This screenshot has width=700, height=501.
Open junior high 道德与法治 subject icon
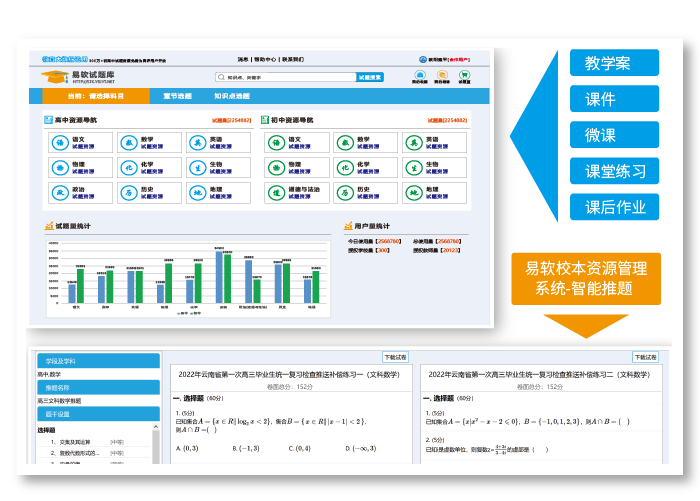[276, 191]
